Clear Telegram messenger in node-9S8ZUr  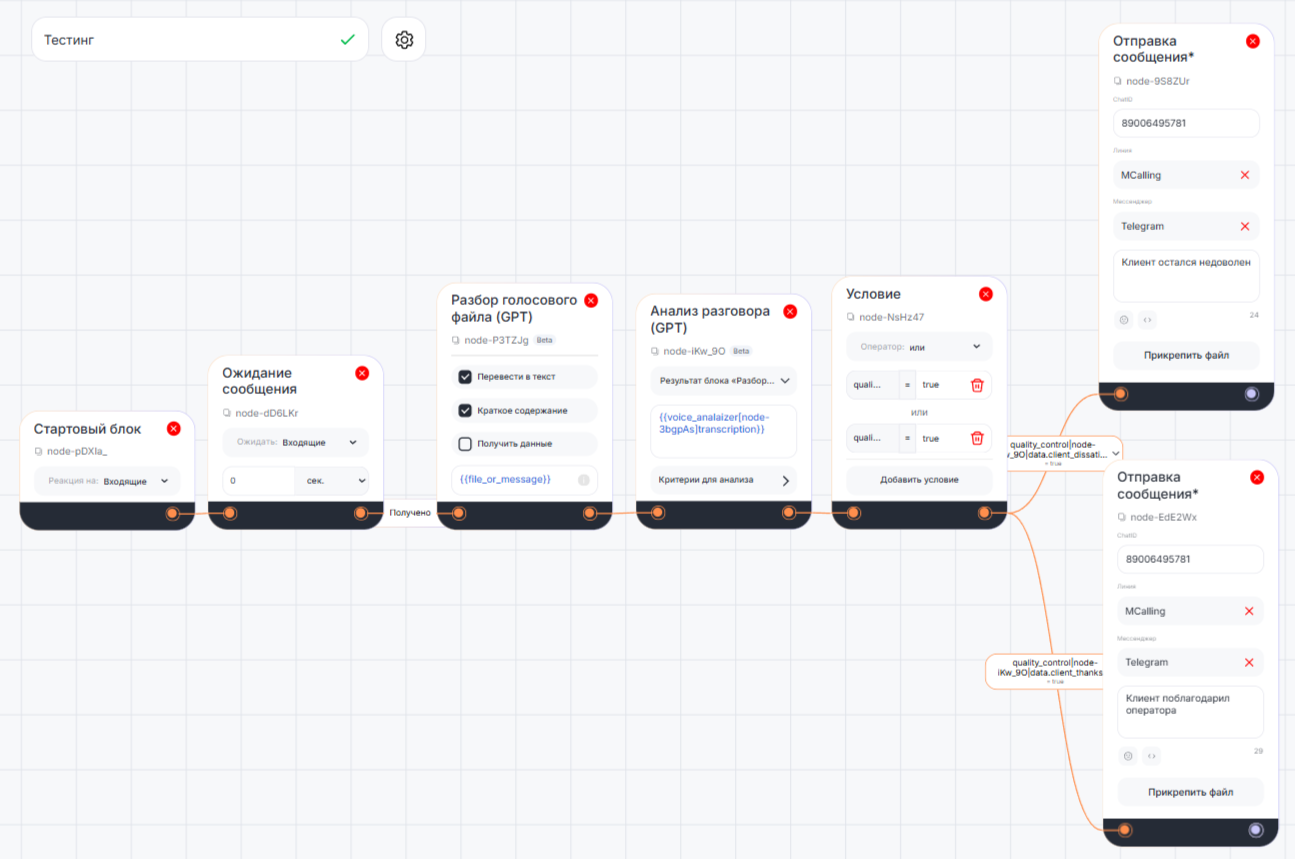coord(1245,226)
